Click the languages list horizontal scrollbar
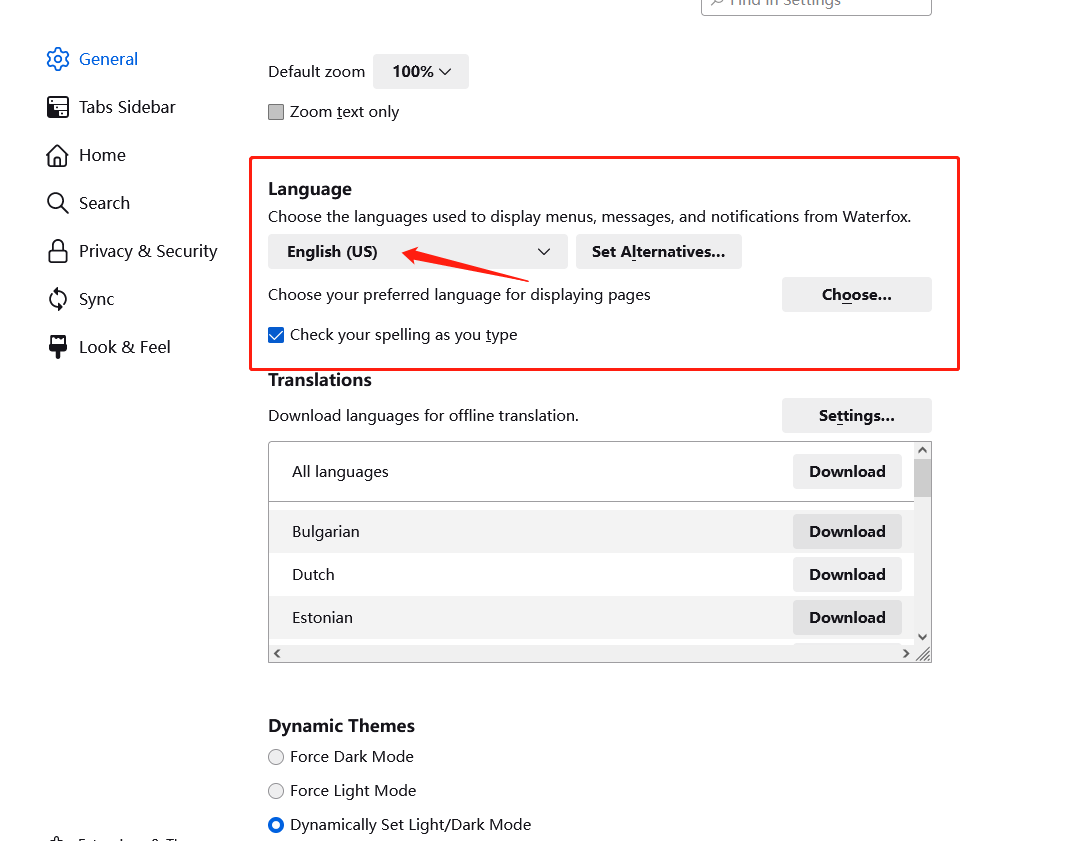 (590, 653)
